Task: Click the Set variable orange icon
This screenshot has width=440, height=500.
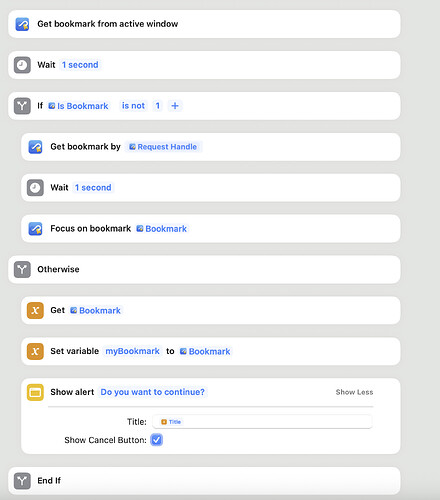Action: 35,351
